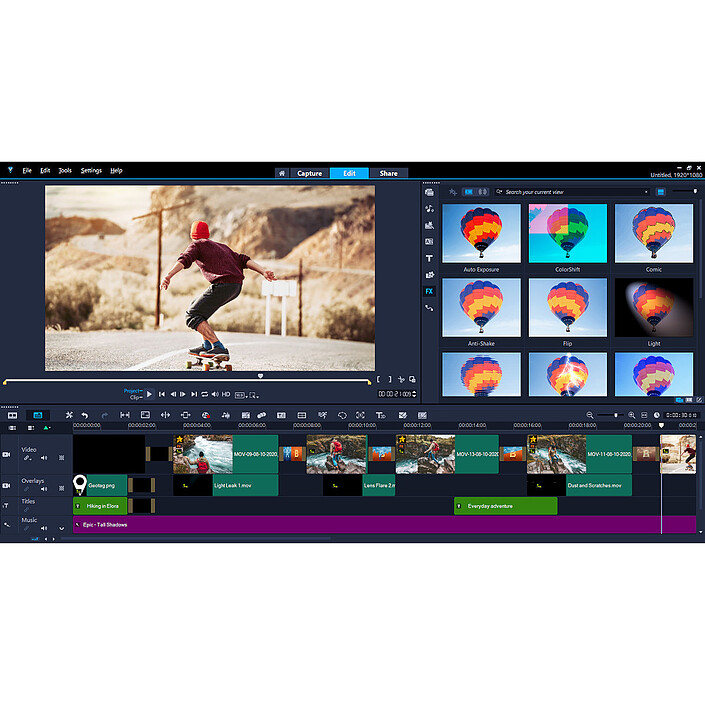Open the Templates library panel icon
The width and height of the screenshot is (705, 705).
(429, 225)
